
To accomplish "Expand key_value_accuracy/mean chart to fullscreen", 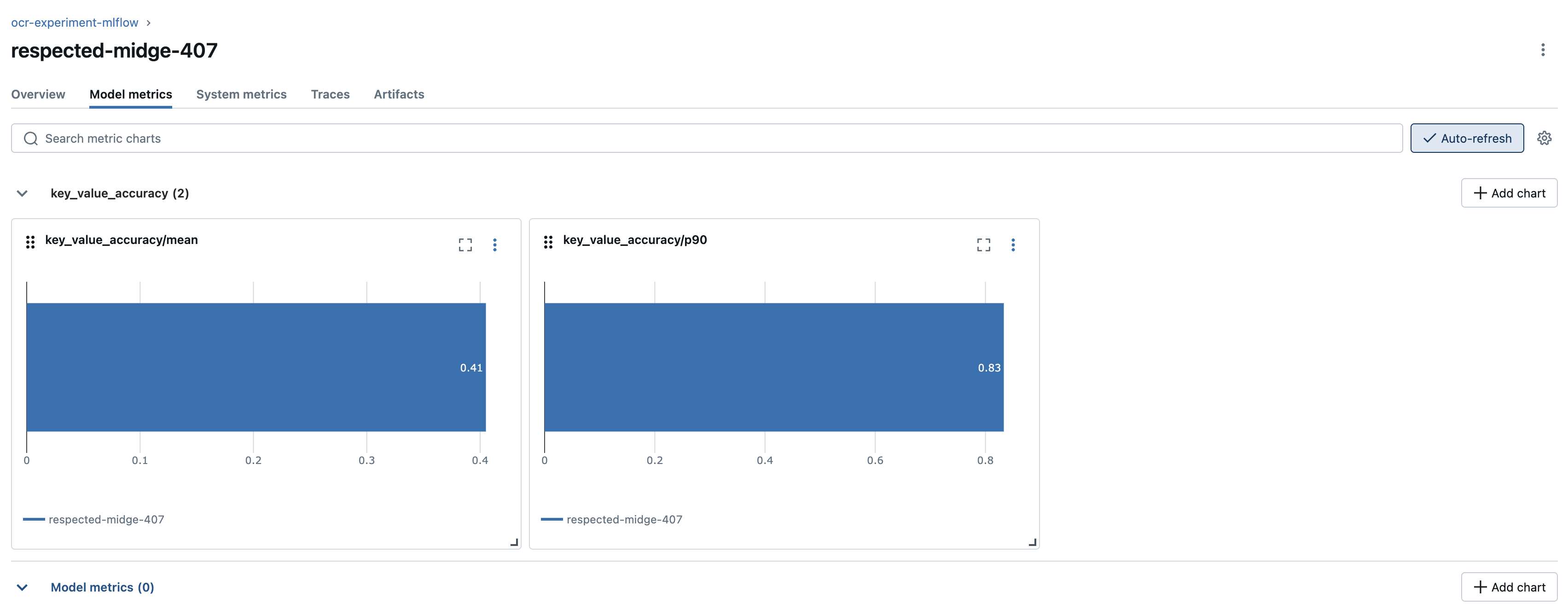I will click(465, 244).
